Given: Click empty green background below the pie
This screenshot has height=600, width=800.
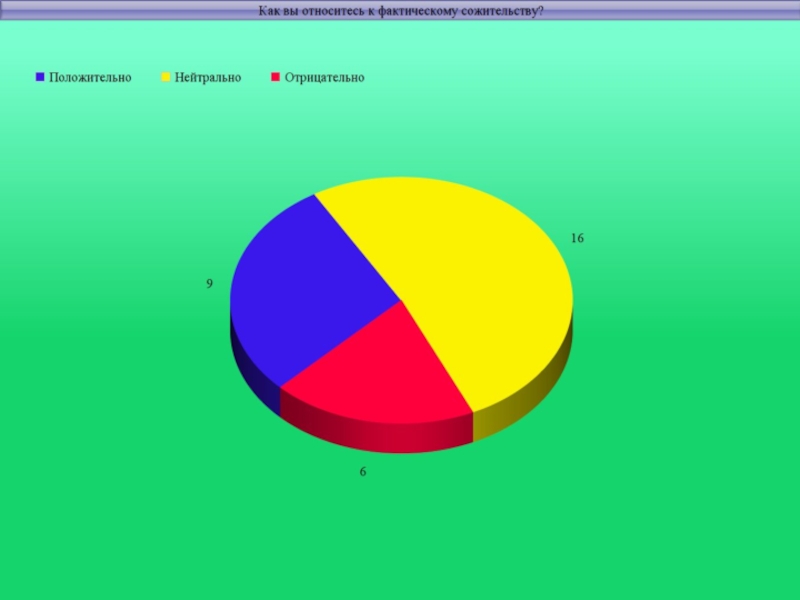Looking at the screenshot, I should coord(400,540).
